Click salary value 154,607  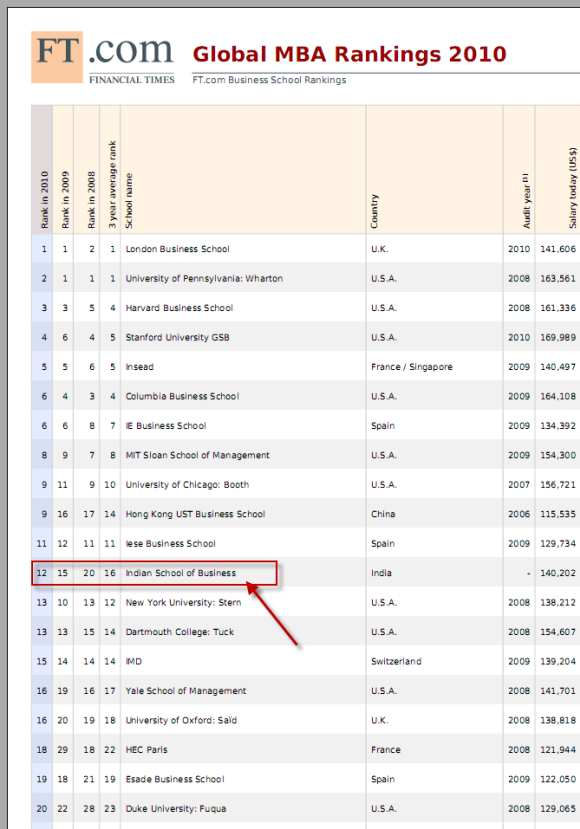558,632
